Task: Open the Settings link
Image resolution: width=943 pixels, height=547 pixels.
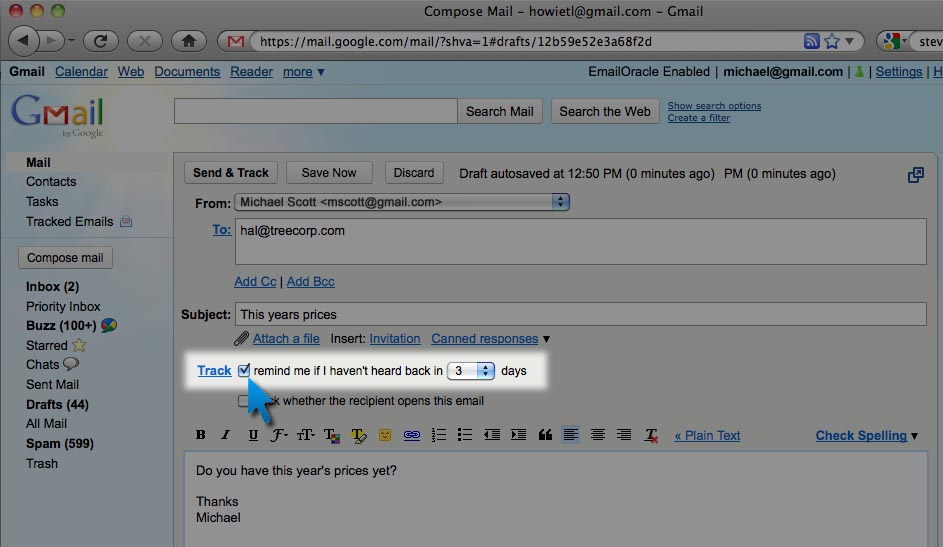Action: (898, 72)
